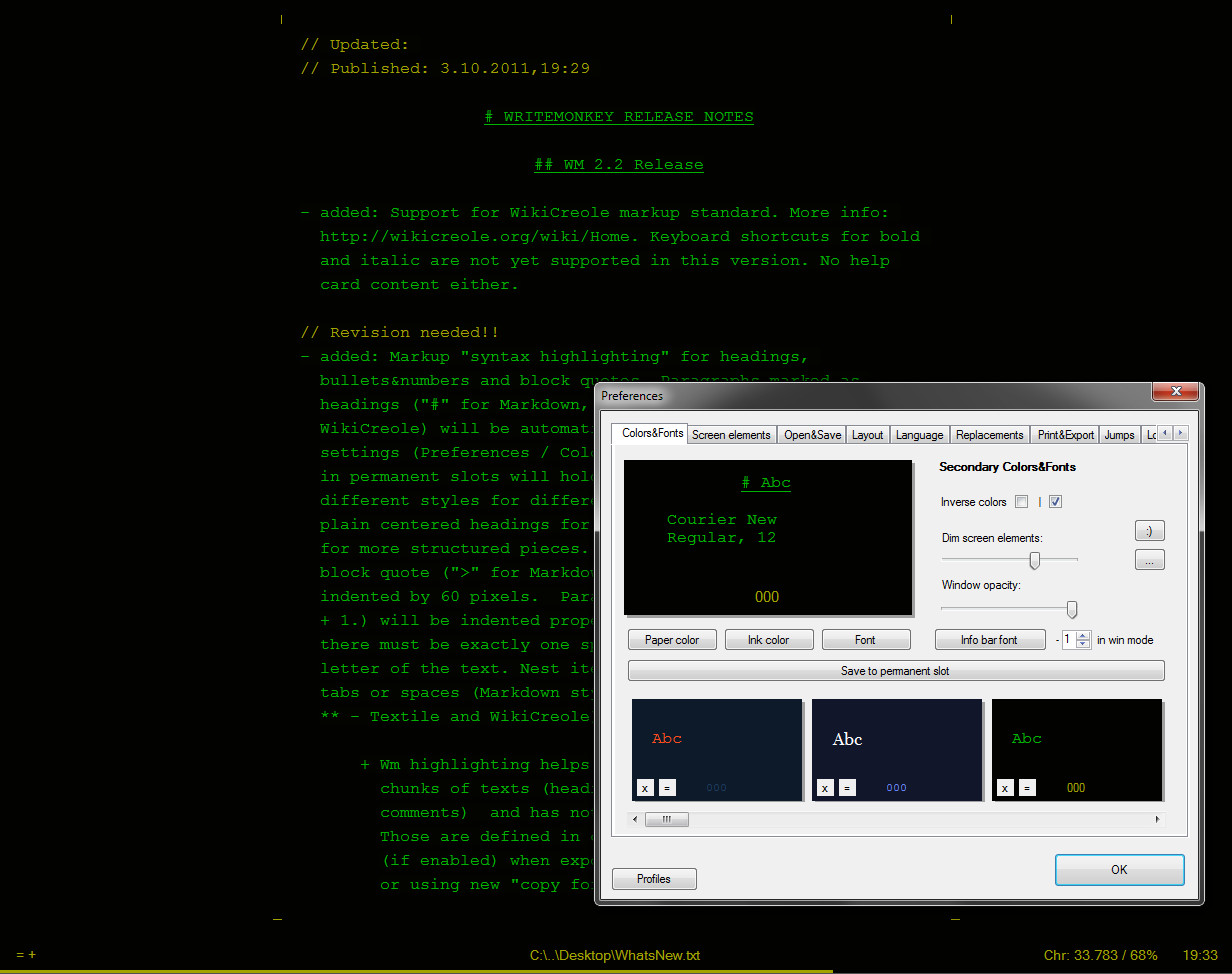Open the Print&Export tab
The image size is (1232, 974).
[1065, 435]
